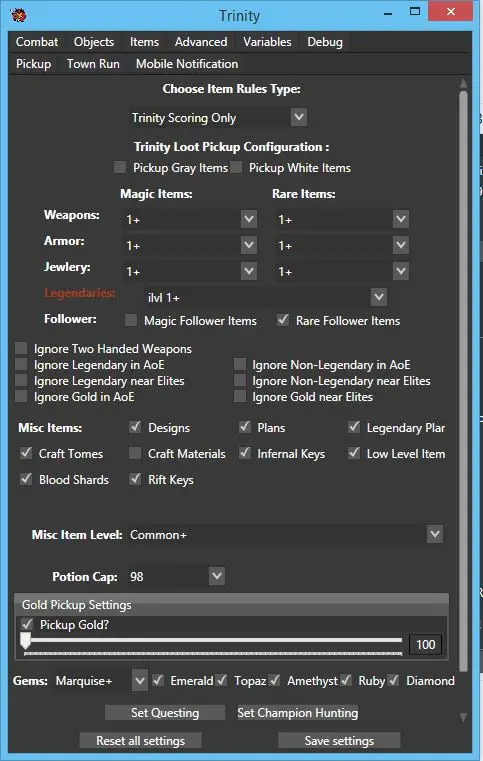
Task: Expand the Misc Item Level dropdown
Action: coord(435,534)
